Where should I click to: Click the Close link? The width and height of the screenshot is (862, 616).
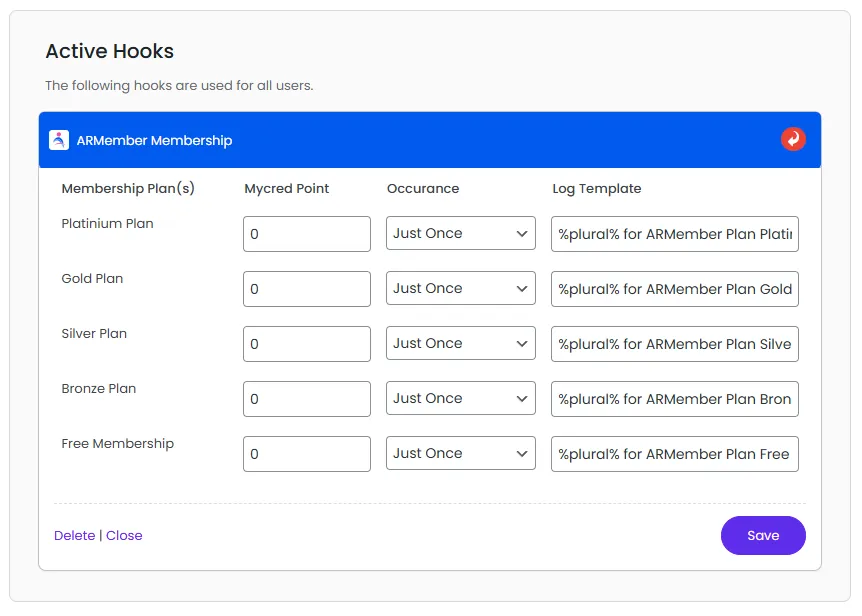pyautogui.click(x=124, y=535)
